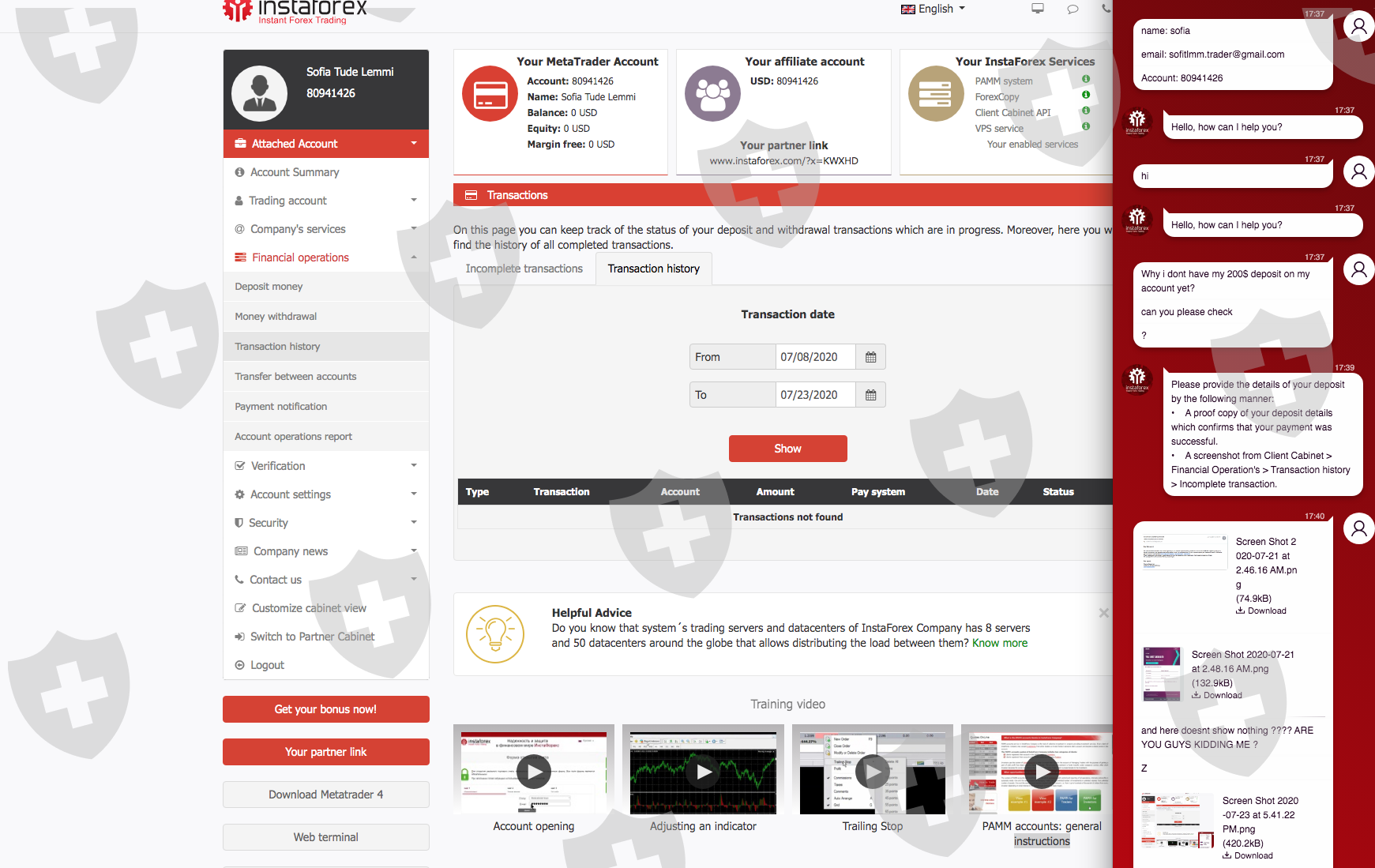The image size is (1375, 868).
Task: Follow the Know more link
Action: pyautogui.click(x=1000, y=643)
